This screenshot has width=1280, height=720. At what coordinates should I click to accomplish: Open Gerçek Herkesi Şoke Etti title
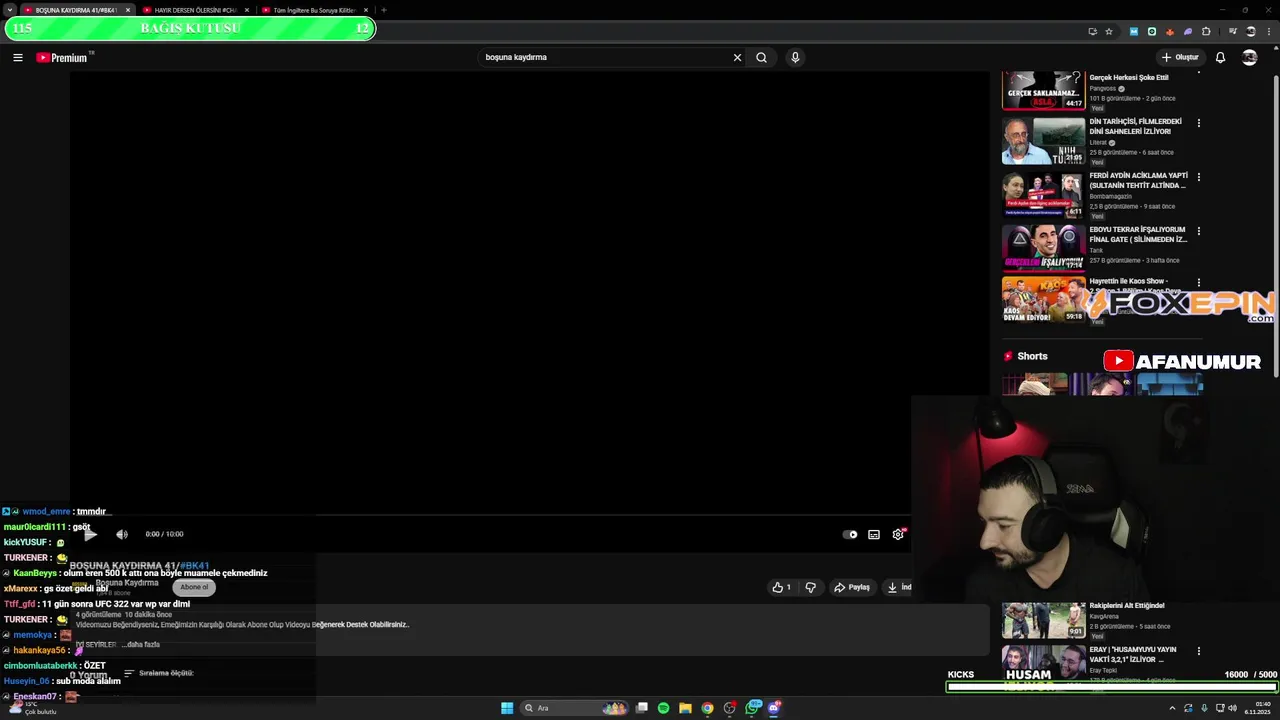[1129, 77]
